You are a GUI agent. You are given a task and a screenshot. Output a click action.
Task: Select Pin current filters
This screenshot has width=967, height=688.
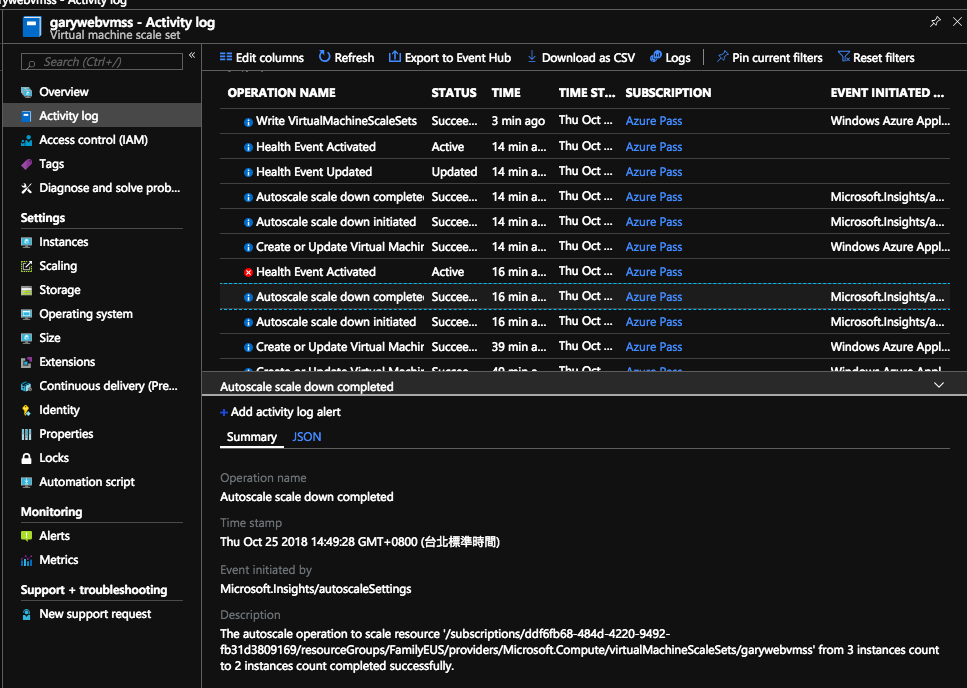click(x=769, y=58)
